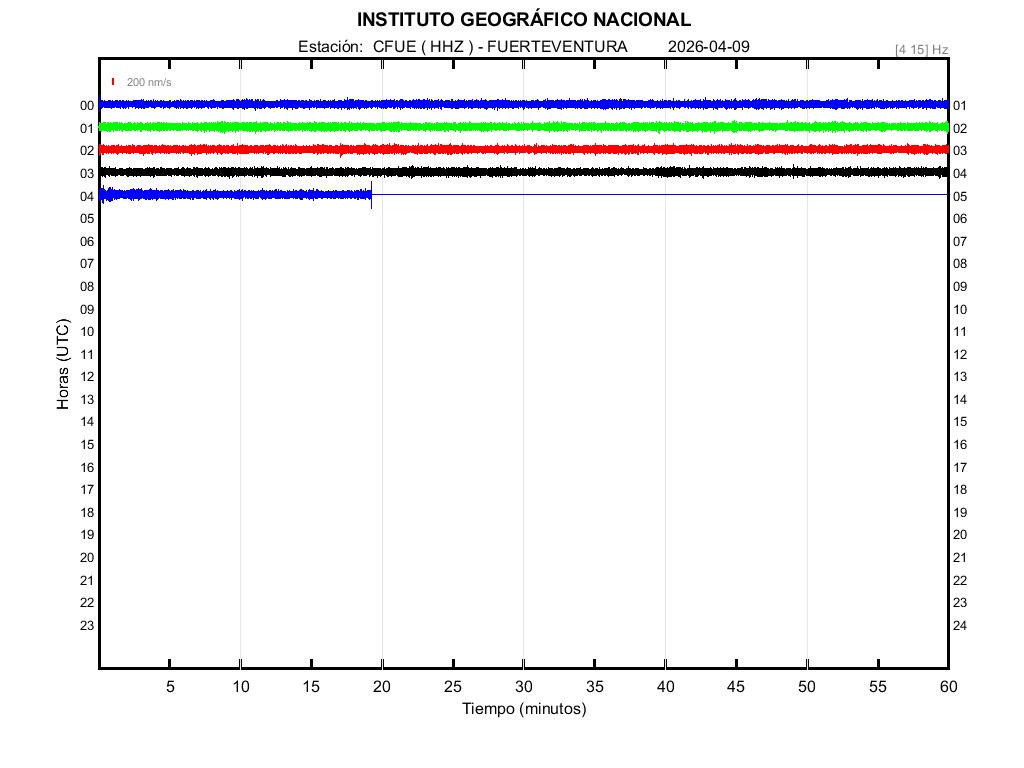Click the date 2026-04-09 in header
1024x768 pixels.
pos(708,47)
